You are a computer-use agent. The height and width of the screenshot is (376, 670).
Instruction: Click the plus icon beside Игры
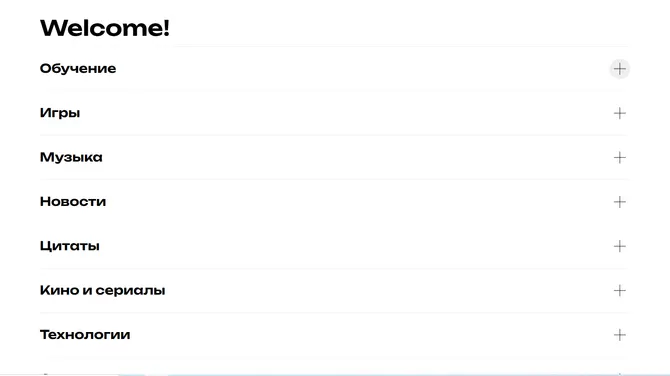[x=620, y=113]
